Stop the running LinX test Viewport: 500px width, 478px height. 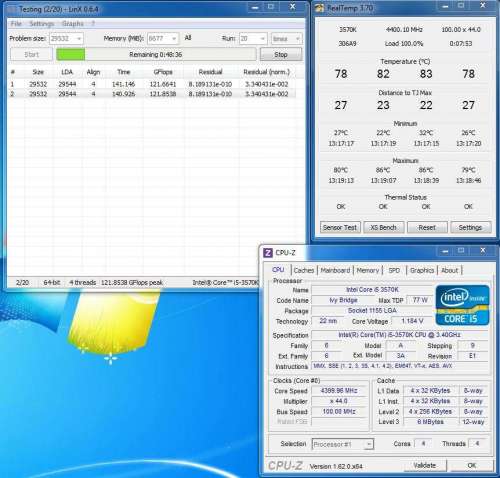[281, 55]
